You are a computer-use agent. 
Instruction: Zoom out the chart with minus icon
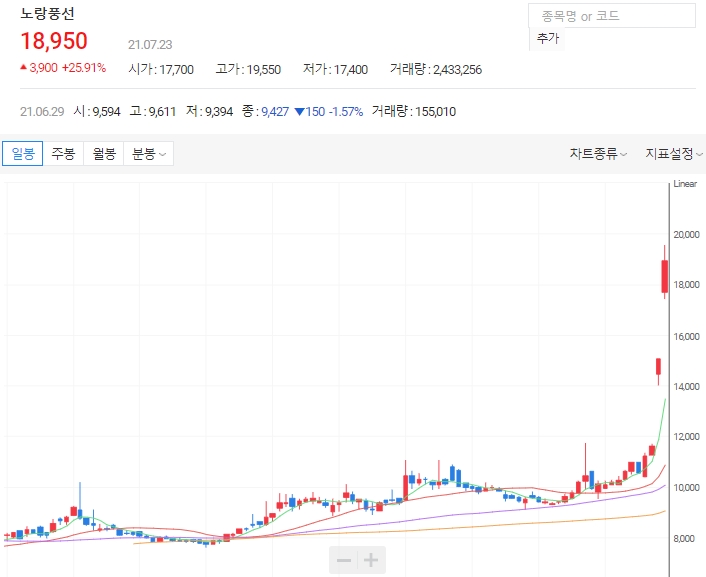344,560
